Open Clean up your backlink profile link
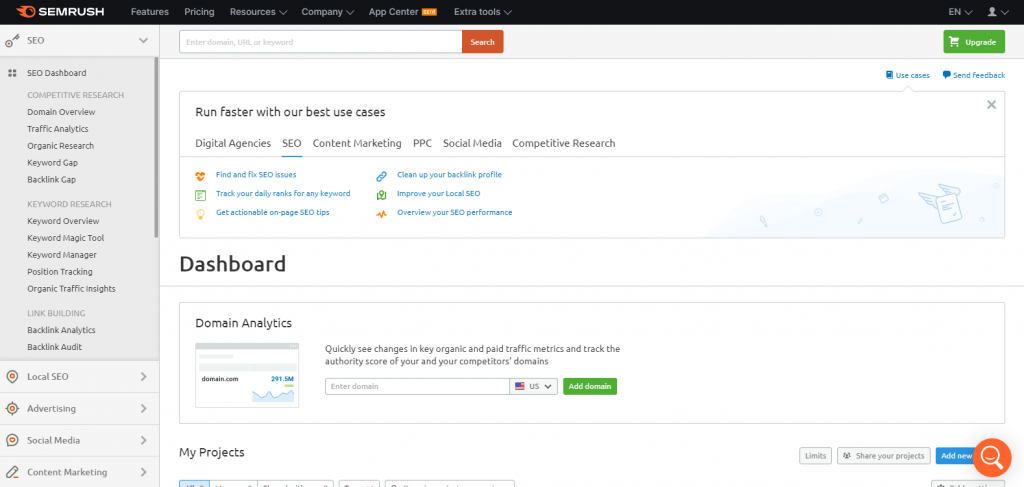This screenshot has width=1024, height=487. pos(449,175)
